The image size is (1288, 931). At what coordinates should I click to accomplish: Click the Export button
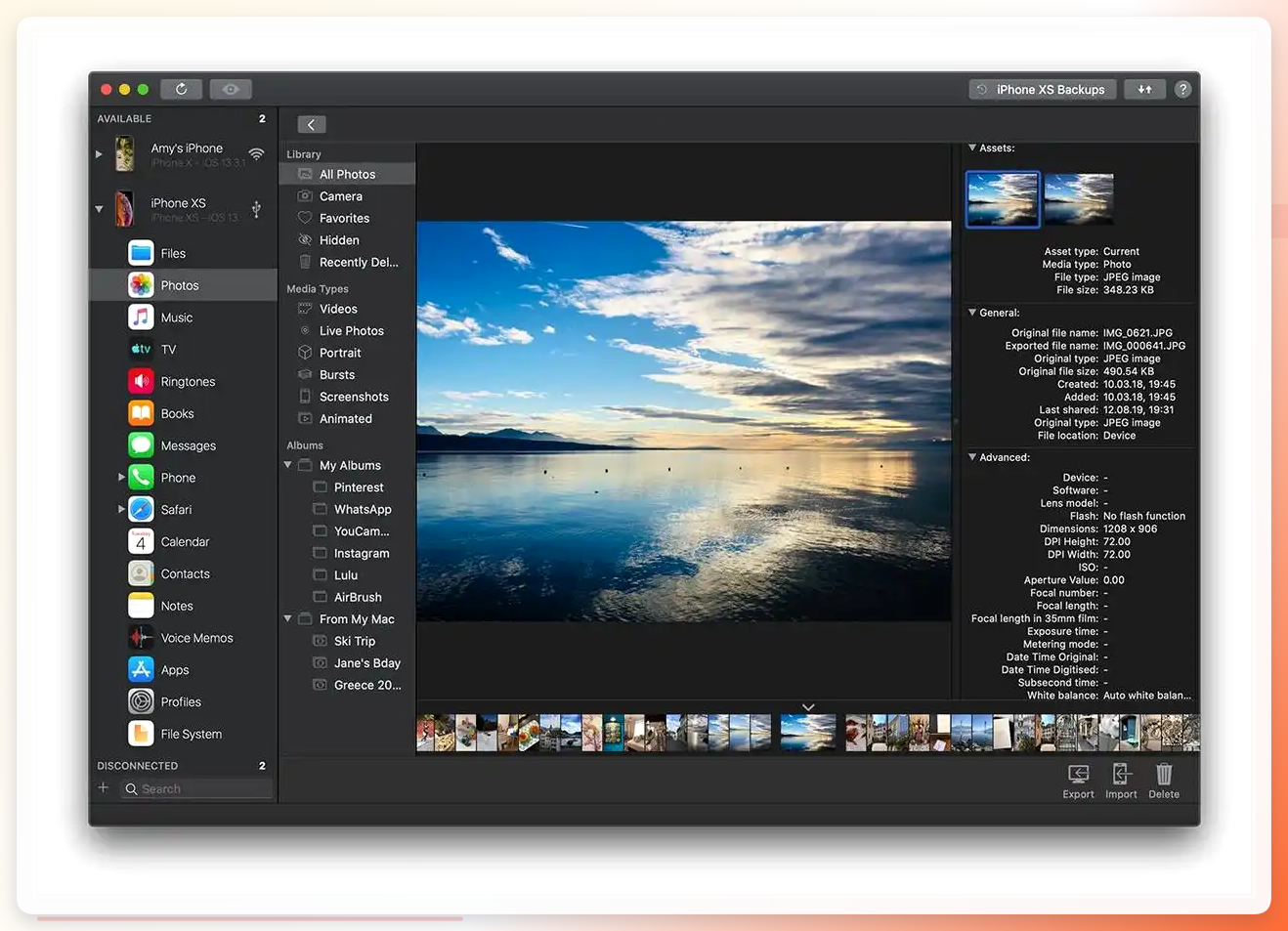[x=1078, y=781]
